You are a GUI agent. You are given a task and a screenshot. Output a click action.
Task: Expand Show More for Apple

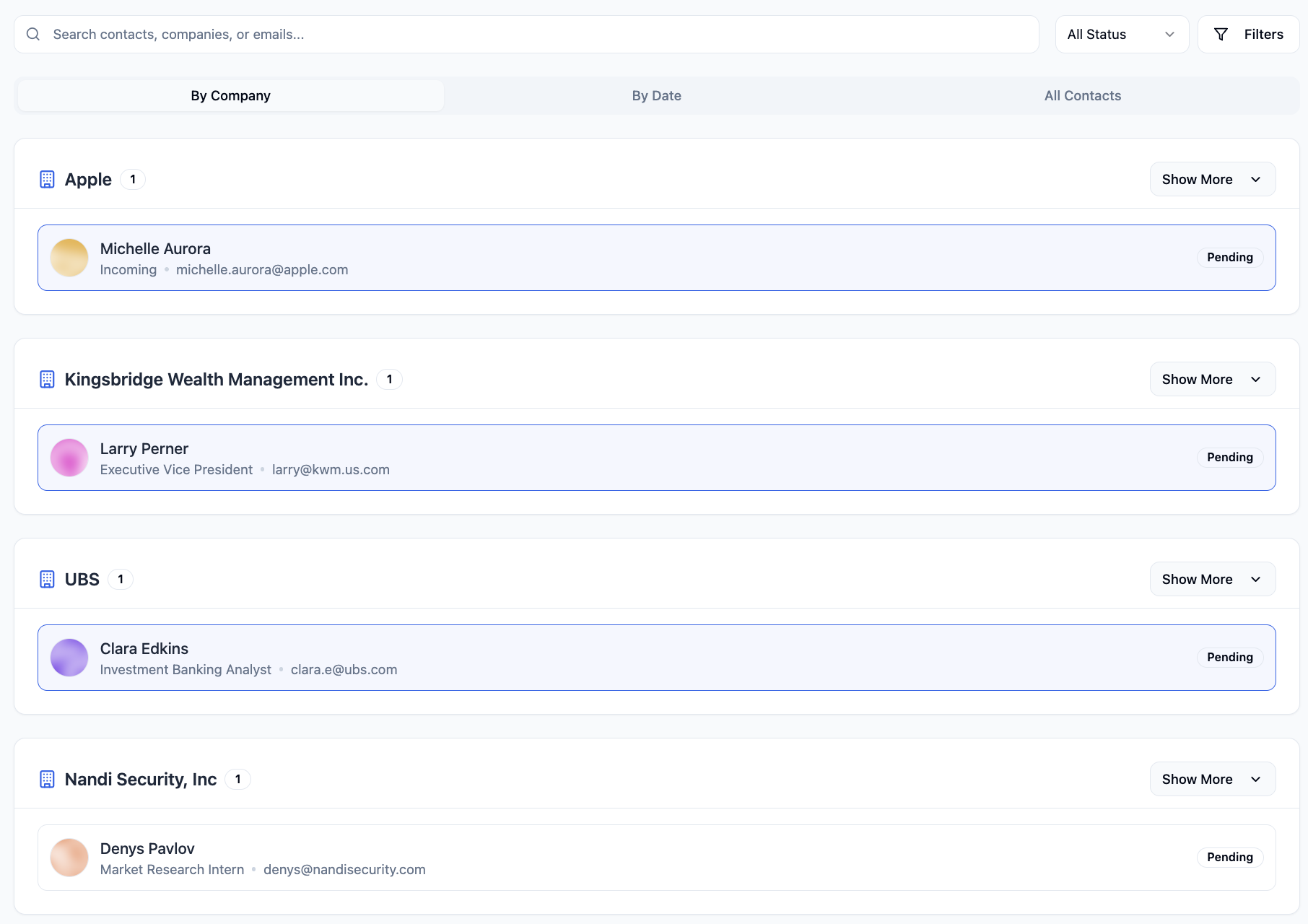click(1212, 179)
